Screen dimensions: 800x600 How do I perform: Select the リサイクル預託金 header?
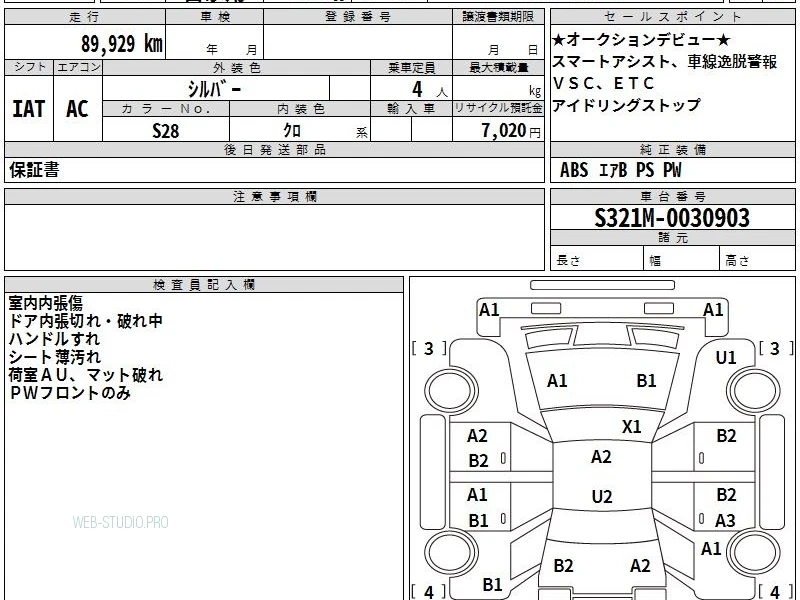[x=498, y=109]
